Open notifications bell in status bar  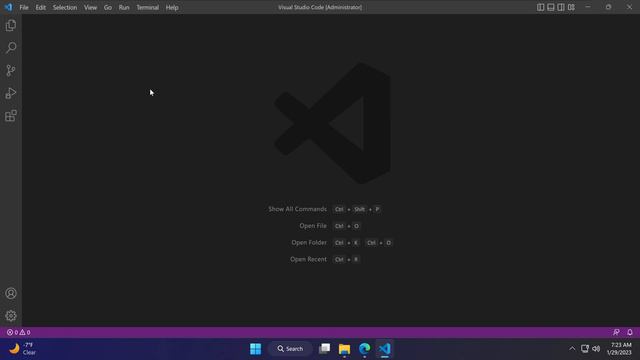[630, 332]
